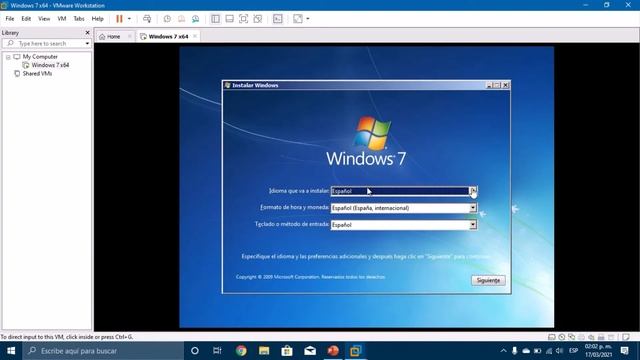This screenshot has height=360, width=640.
Task: Open the VM menu
Action: (x=62, y=19)
